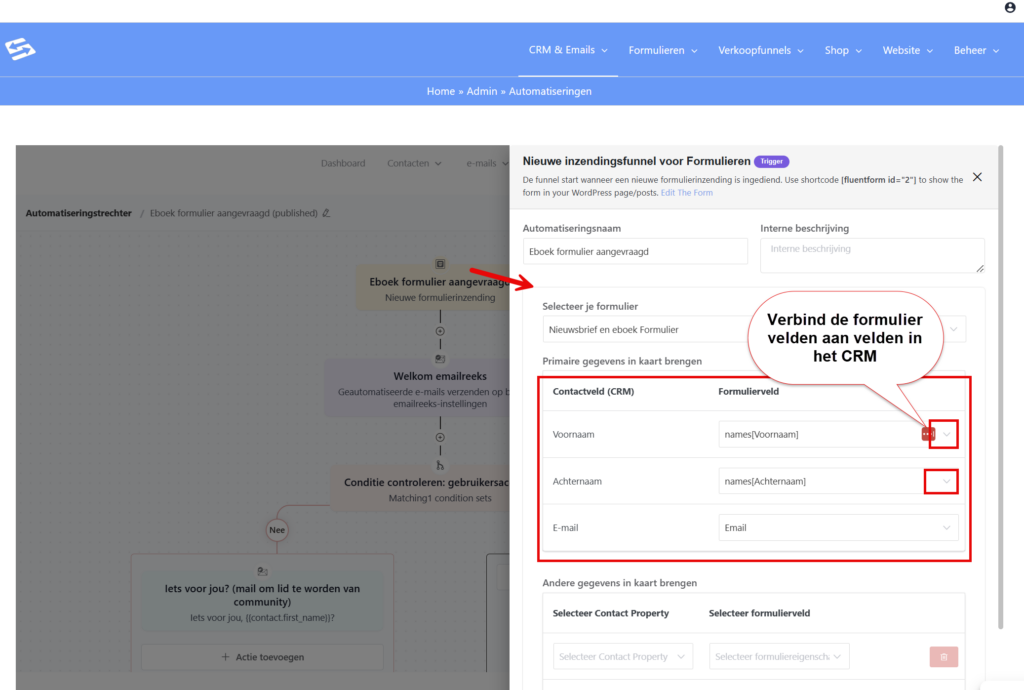1024x690 pixels.
Task: Close the trigger settings panel
Action: pyautogui.click(x=977, y=177)
